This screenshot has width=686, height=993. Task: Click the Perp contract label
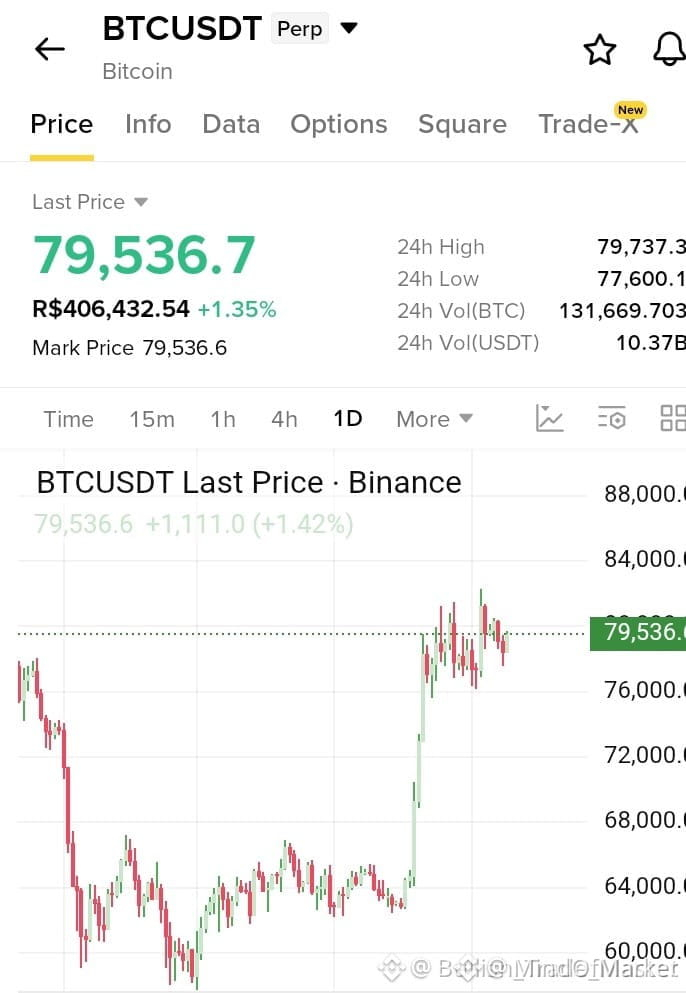point(300,28)
